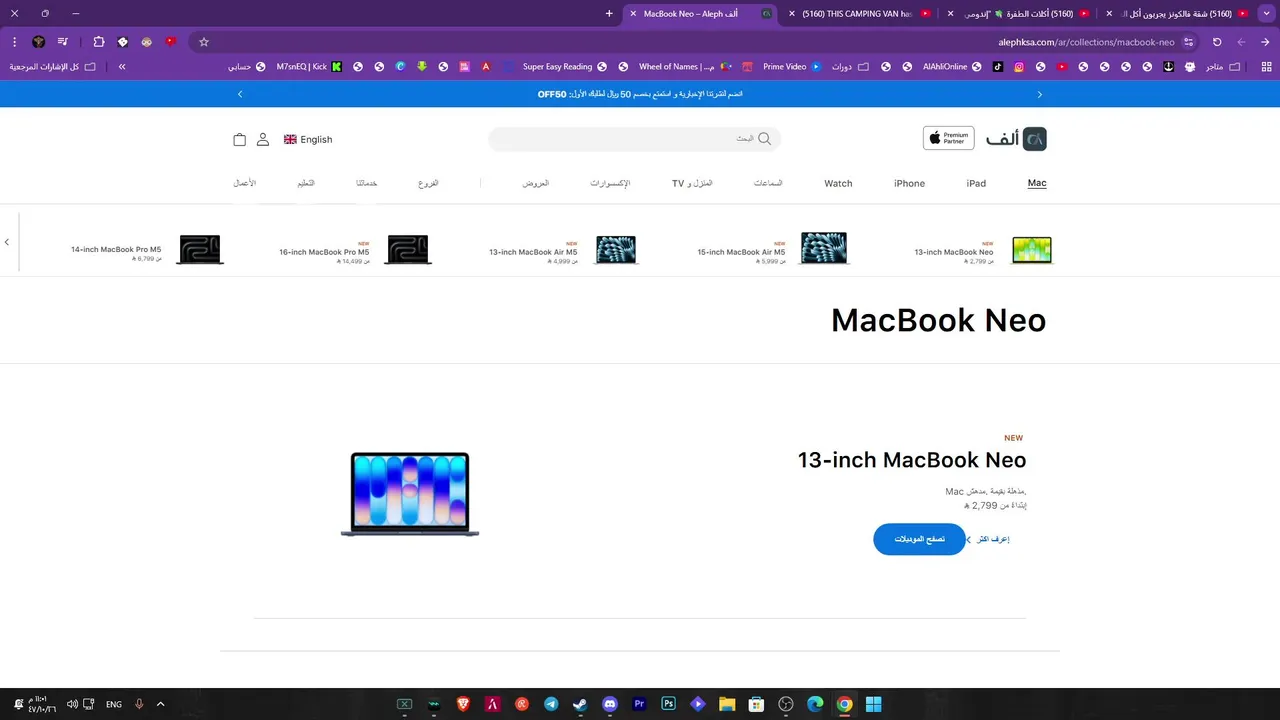This screenshot has width=1280, height=720.
Task: Expand the bookmarks overflow chevron
Action: (x=122, y=67)
